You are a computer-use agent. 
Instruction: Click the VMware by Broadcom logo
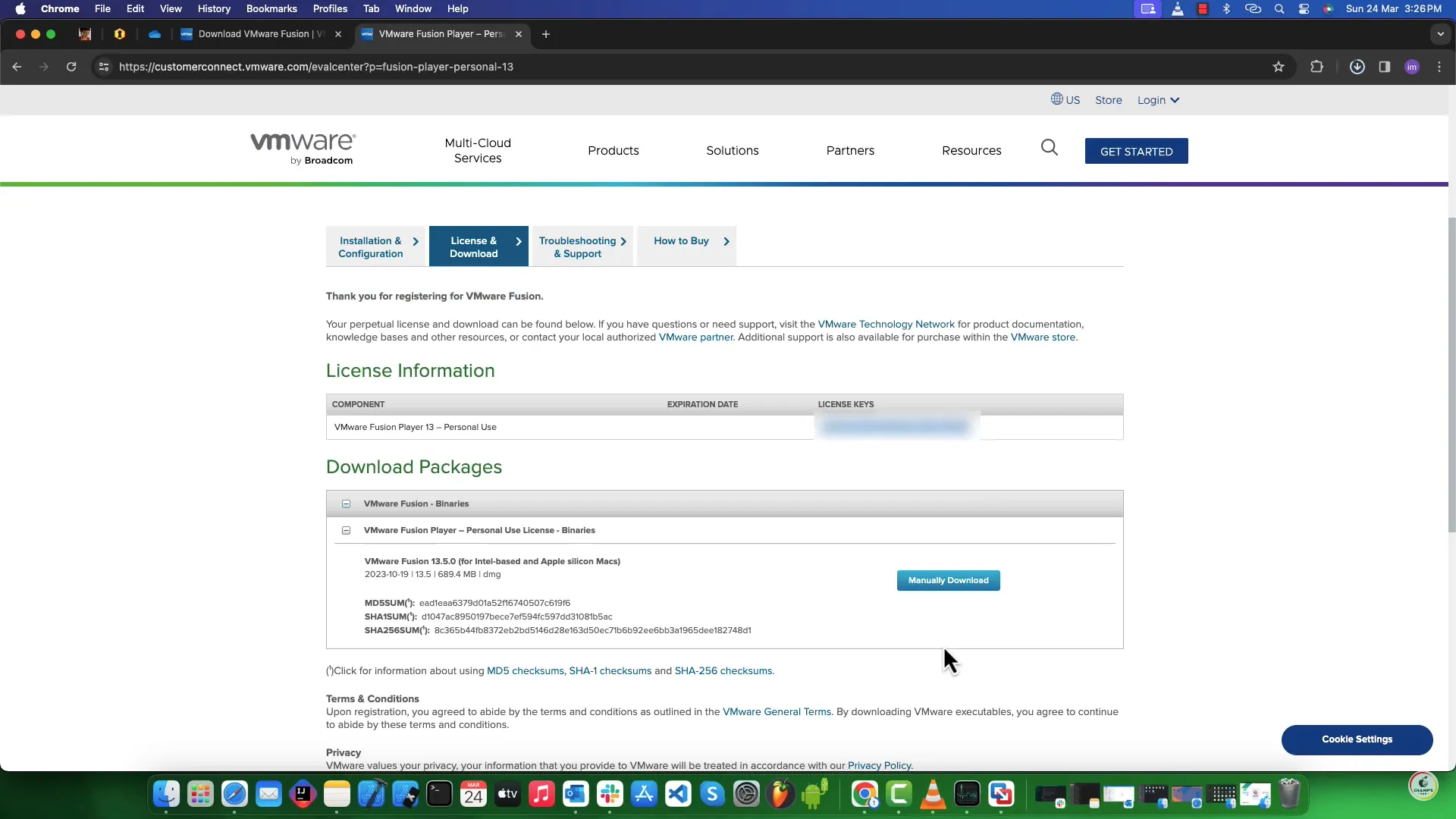(303, 149)
